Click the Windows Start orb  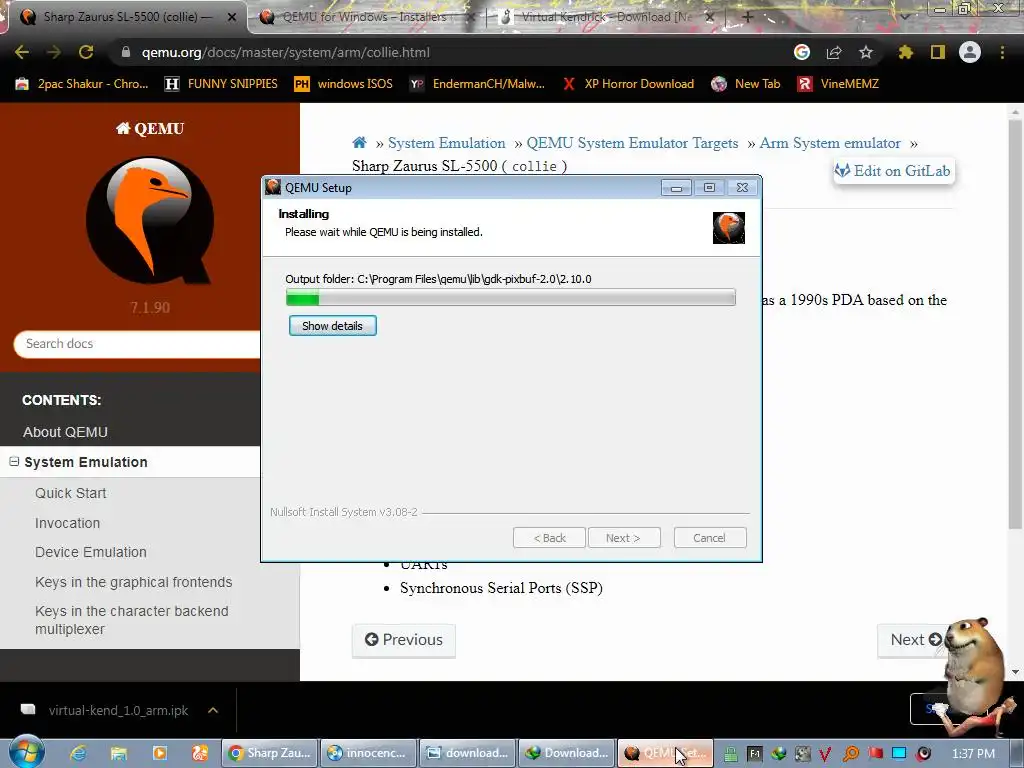[27, 752]
